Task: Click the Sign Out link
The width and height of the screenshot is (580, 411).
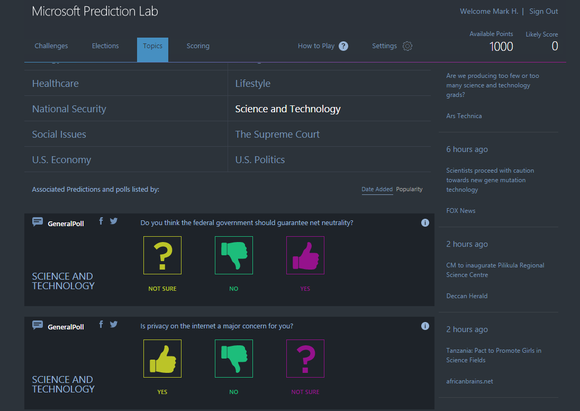Action: coord(543,11)
